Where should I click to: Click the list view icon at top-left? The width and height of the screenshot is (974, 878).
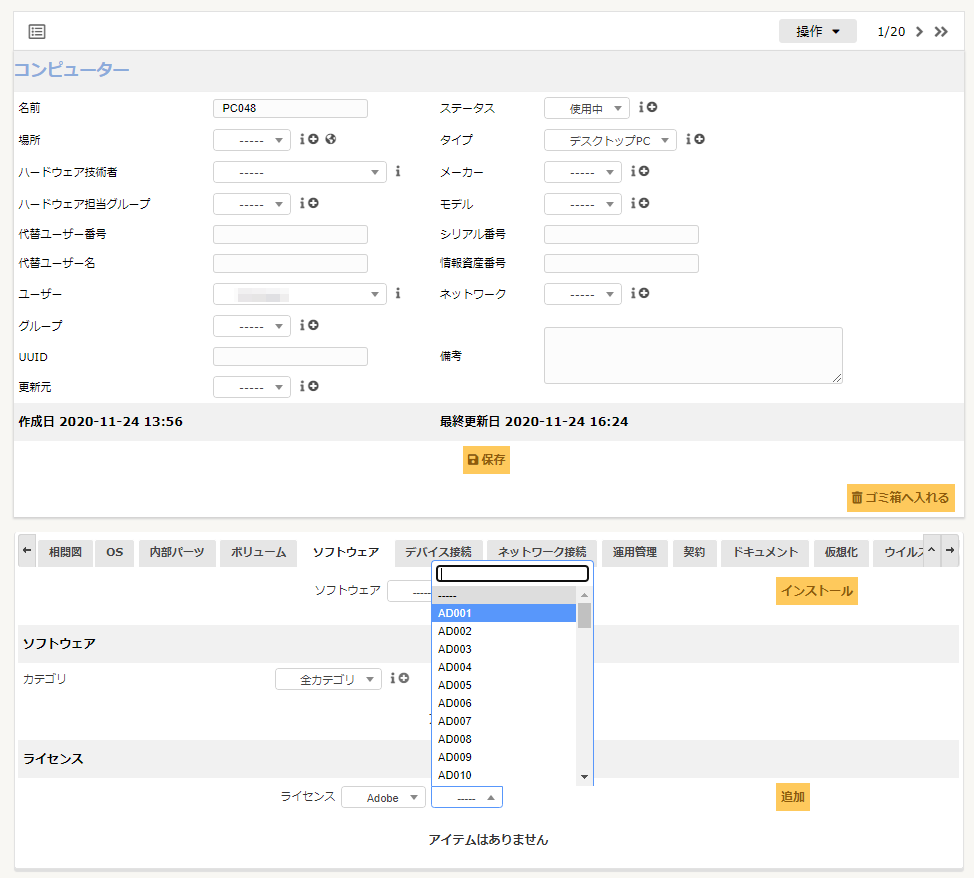point(37,32)
